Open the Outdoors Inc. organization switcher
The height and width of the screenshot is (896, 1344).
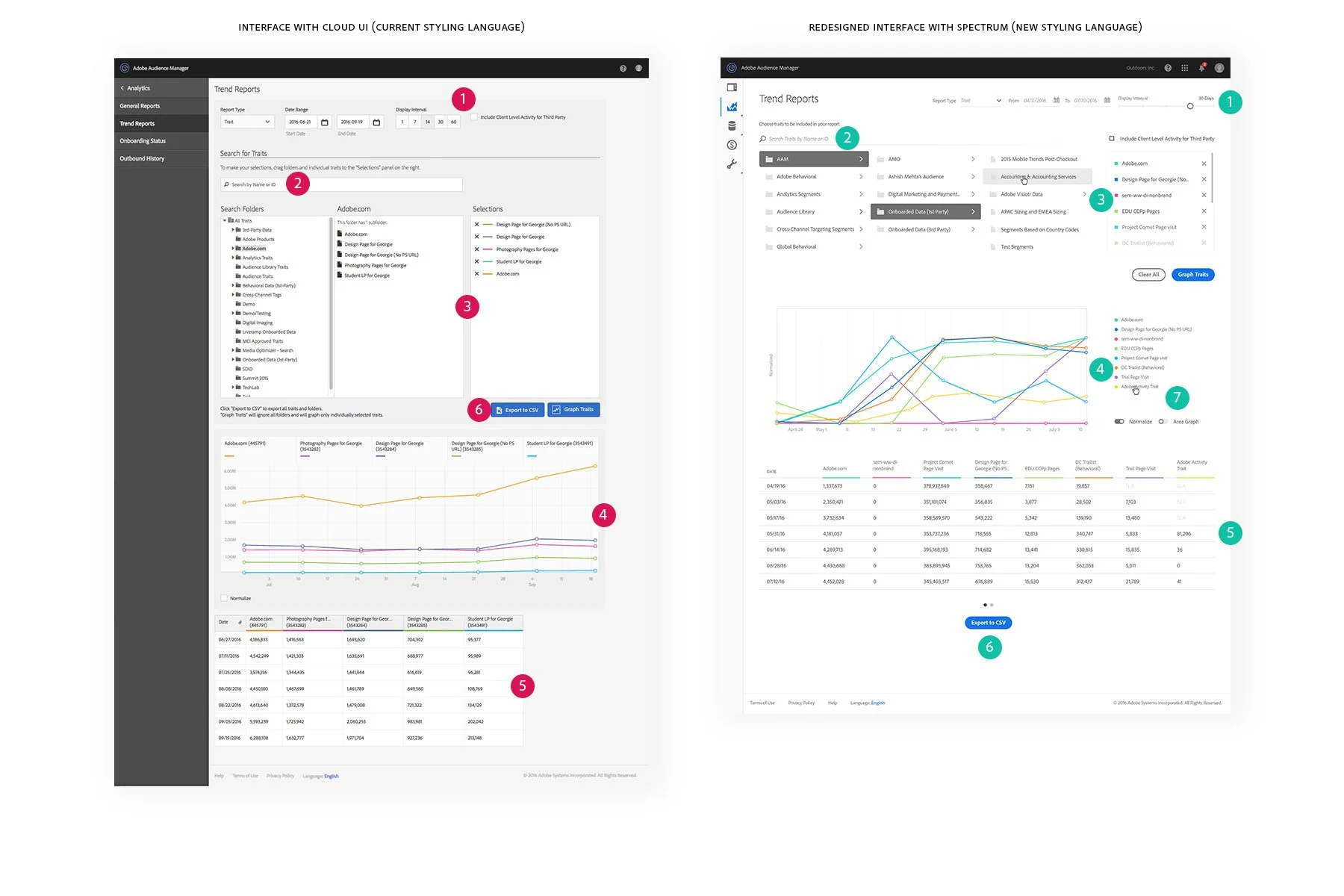pyautogui.click(x=1140, y=68)
